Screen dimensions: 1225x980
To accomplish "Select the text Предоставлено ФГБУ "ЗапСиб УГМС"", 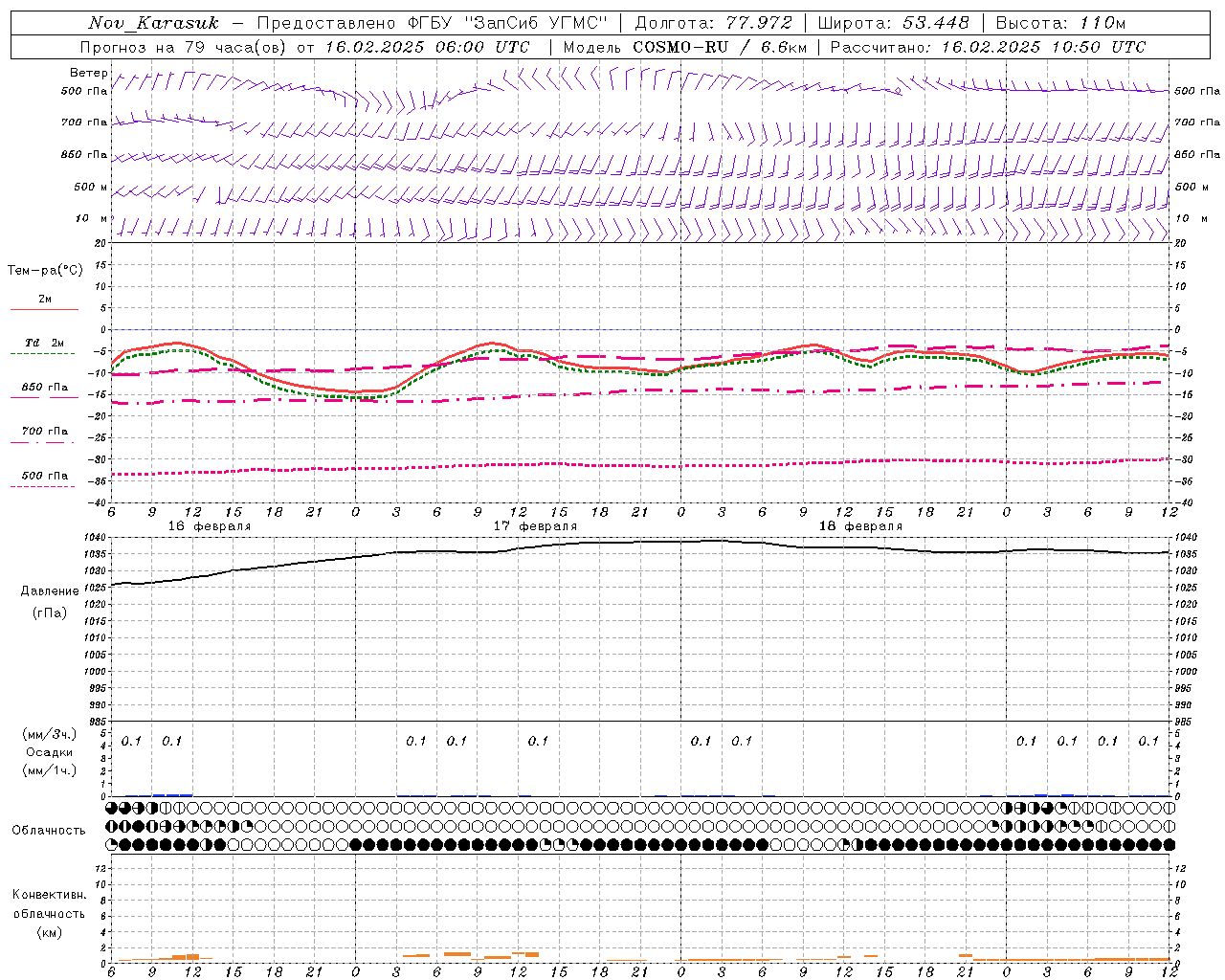I will coord(433,23).
